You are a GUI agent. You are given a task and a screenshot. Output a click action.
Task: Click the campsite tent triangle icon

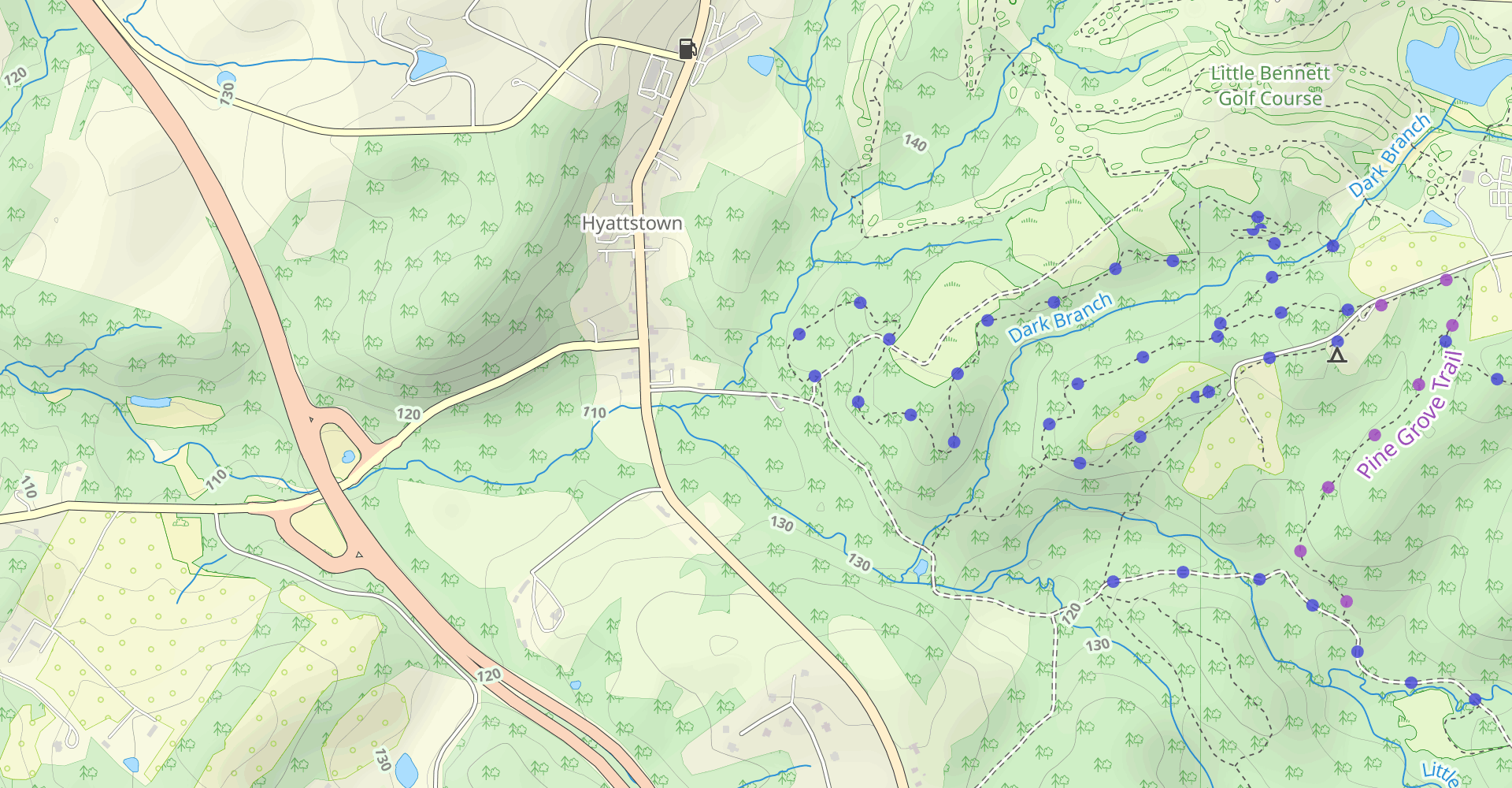coord(1337,355)
